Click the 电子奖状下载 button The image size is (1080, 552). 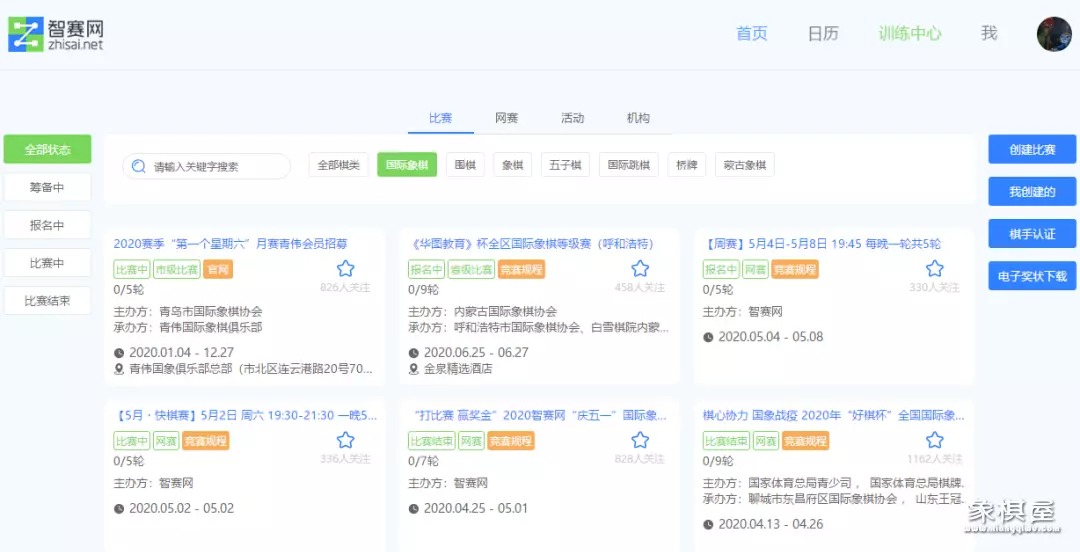point(1032,276)
